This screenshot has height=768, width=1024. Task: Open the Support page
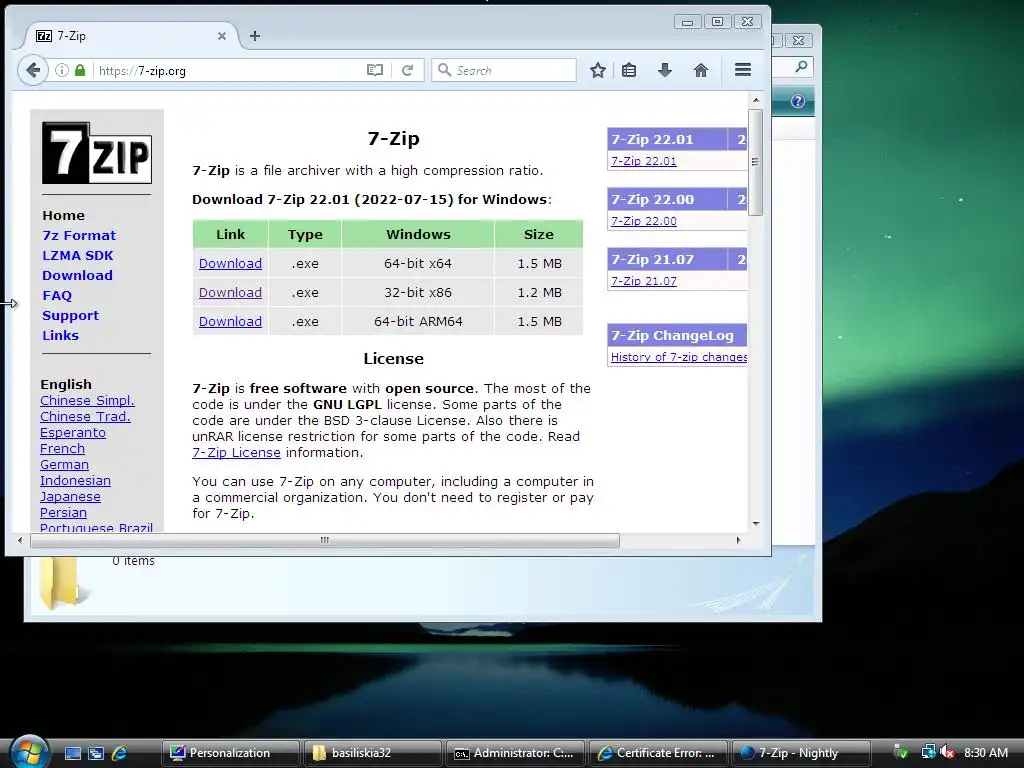click(x=71, y=315)
